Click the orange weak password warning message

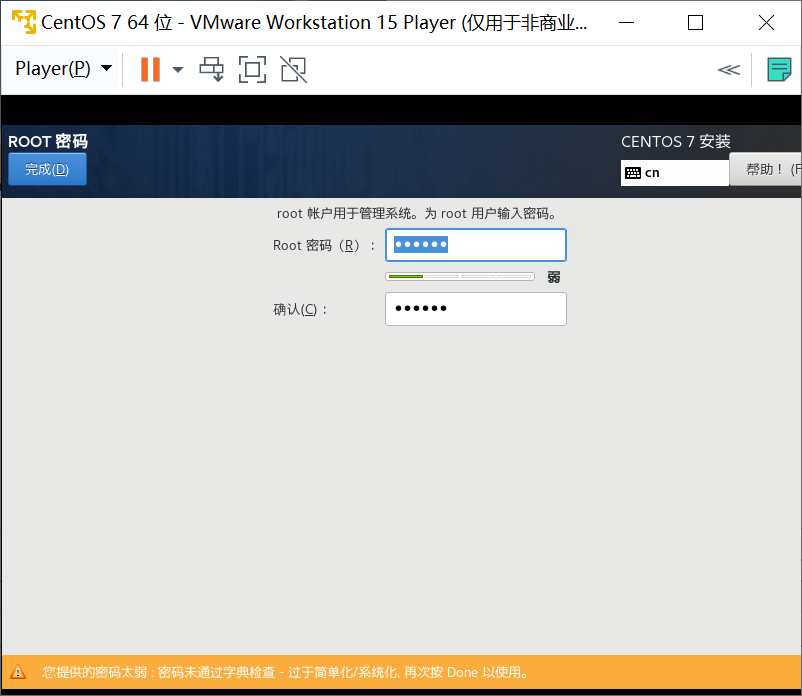point(285,672)
